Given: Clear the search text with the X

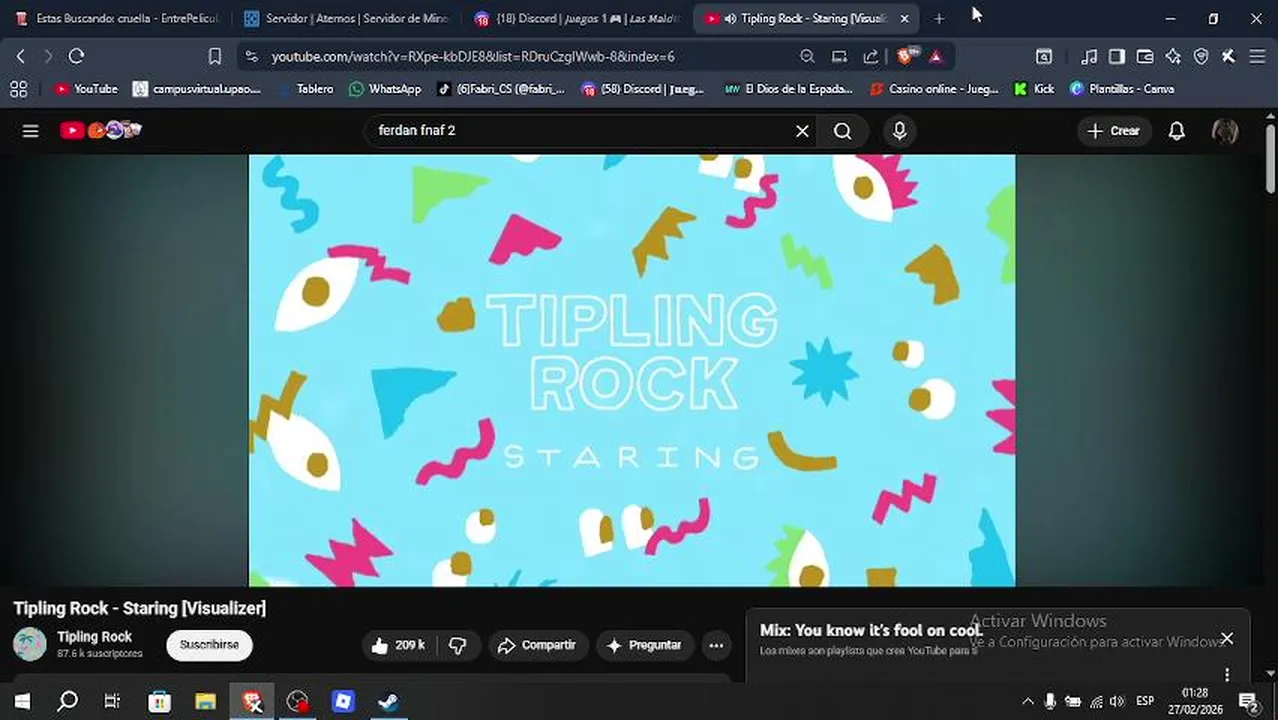Looking at the screenshot, I should coord(802,131).
